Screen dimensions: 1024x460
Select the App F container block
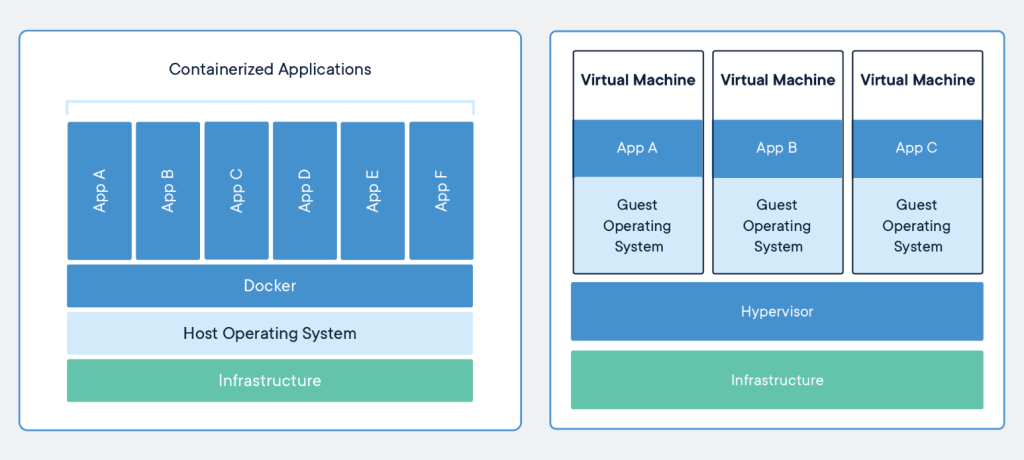click(x=441, y=191)
